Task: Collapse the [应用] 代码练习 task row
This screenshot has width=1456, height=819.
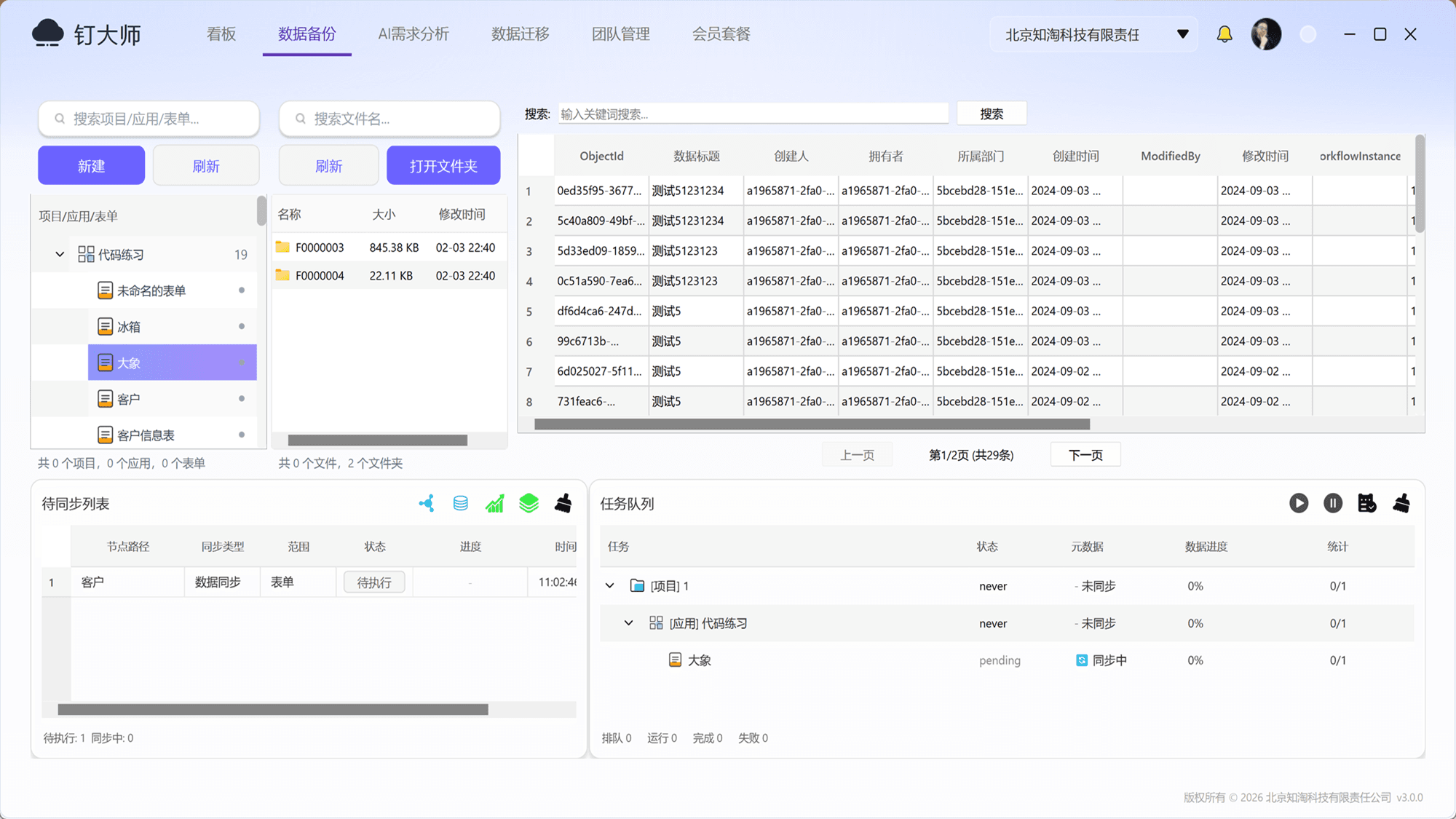Action: (629, 623)
